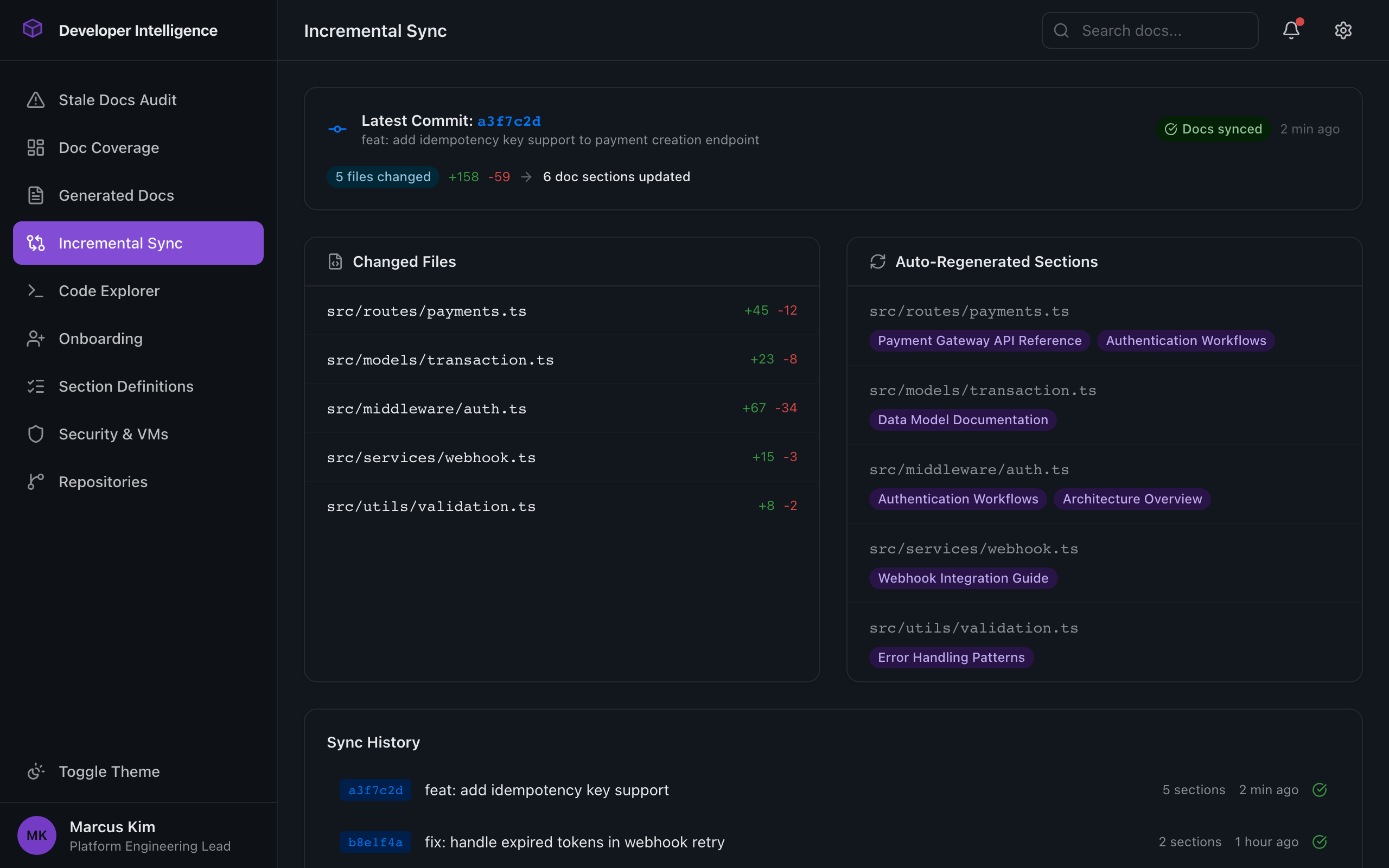Click the Developer Intelligence cube logo

coord(33,29)
